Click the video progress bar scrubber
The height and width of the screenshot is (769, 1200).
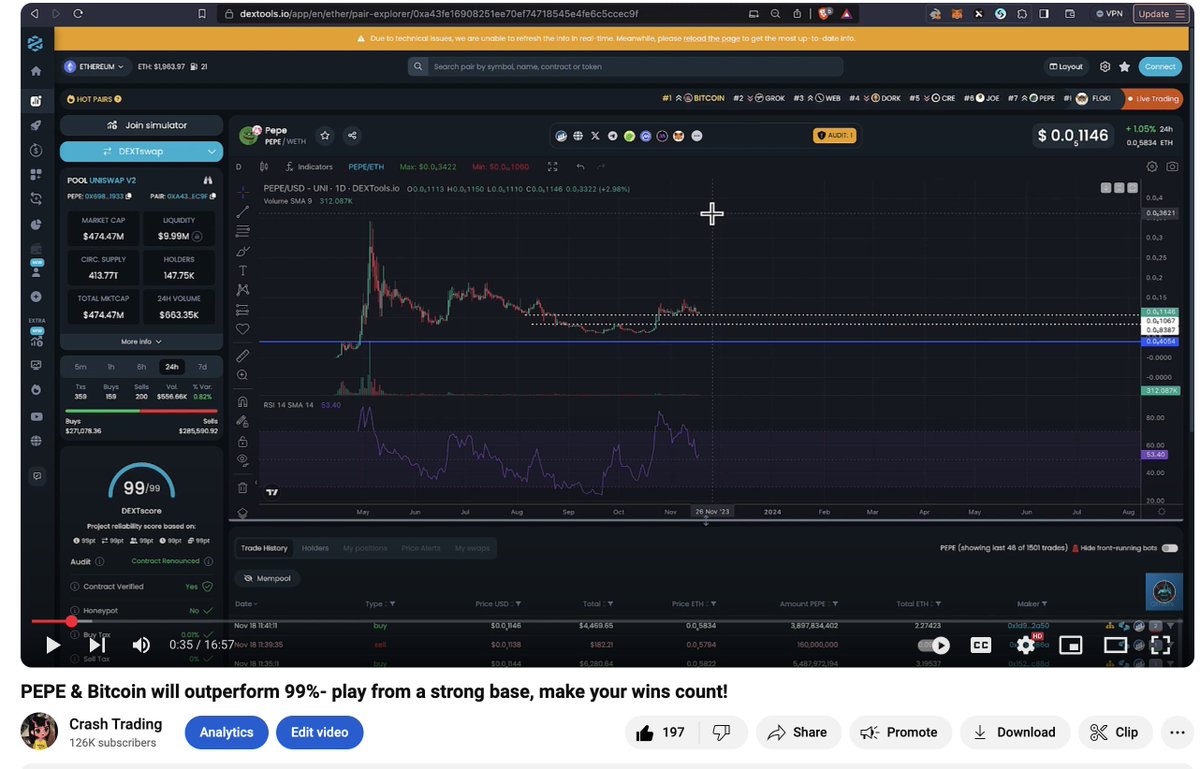click(71, 621)
